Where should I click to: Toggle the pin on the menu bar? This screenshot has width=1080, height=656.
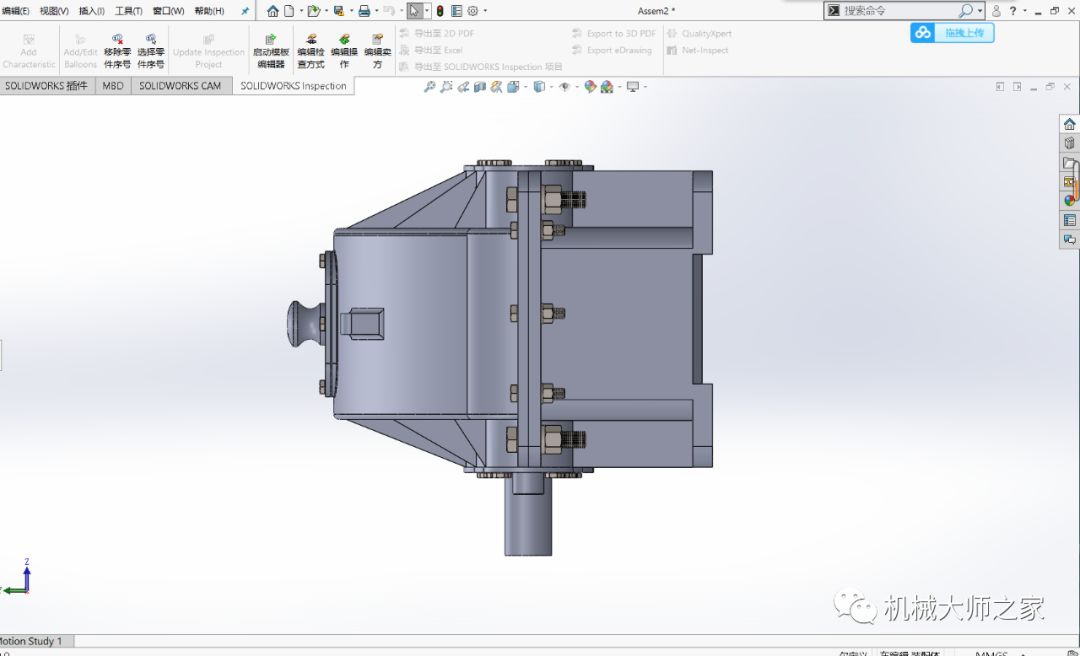click(x=245, y=11)
